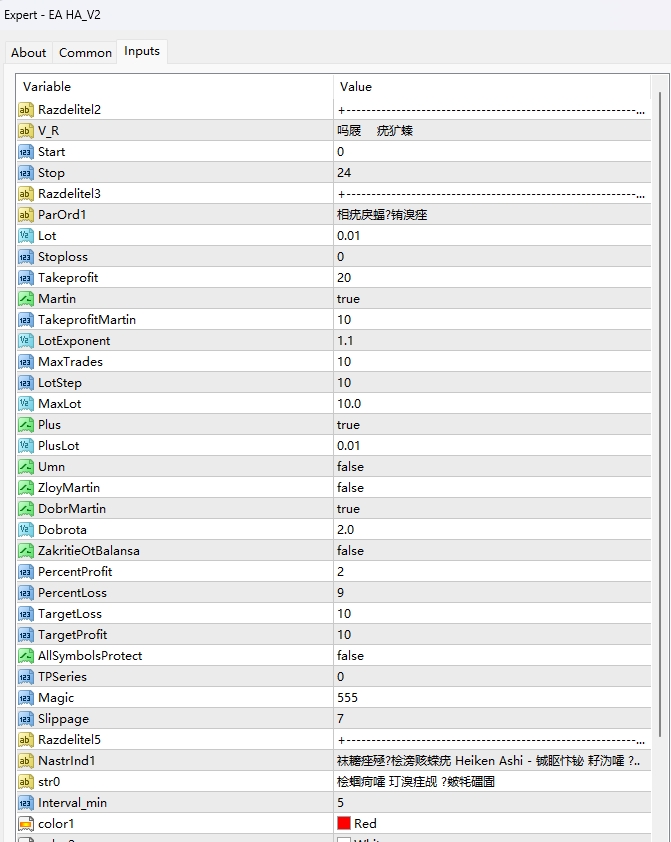This screenshot has width=671, height=842.
Task: Click the double-type icon beside MaxLot
Action: [26, 404]
